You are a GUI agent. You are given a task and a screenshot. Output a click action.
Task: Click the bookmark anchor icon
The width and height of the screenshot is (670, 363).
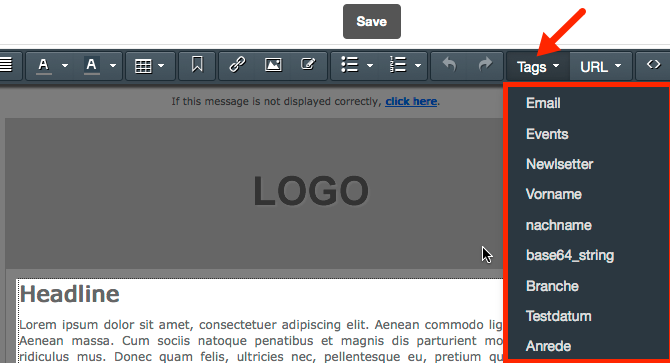tap(197, 65)
